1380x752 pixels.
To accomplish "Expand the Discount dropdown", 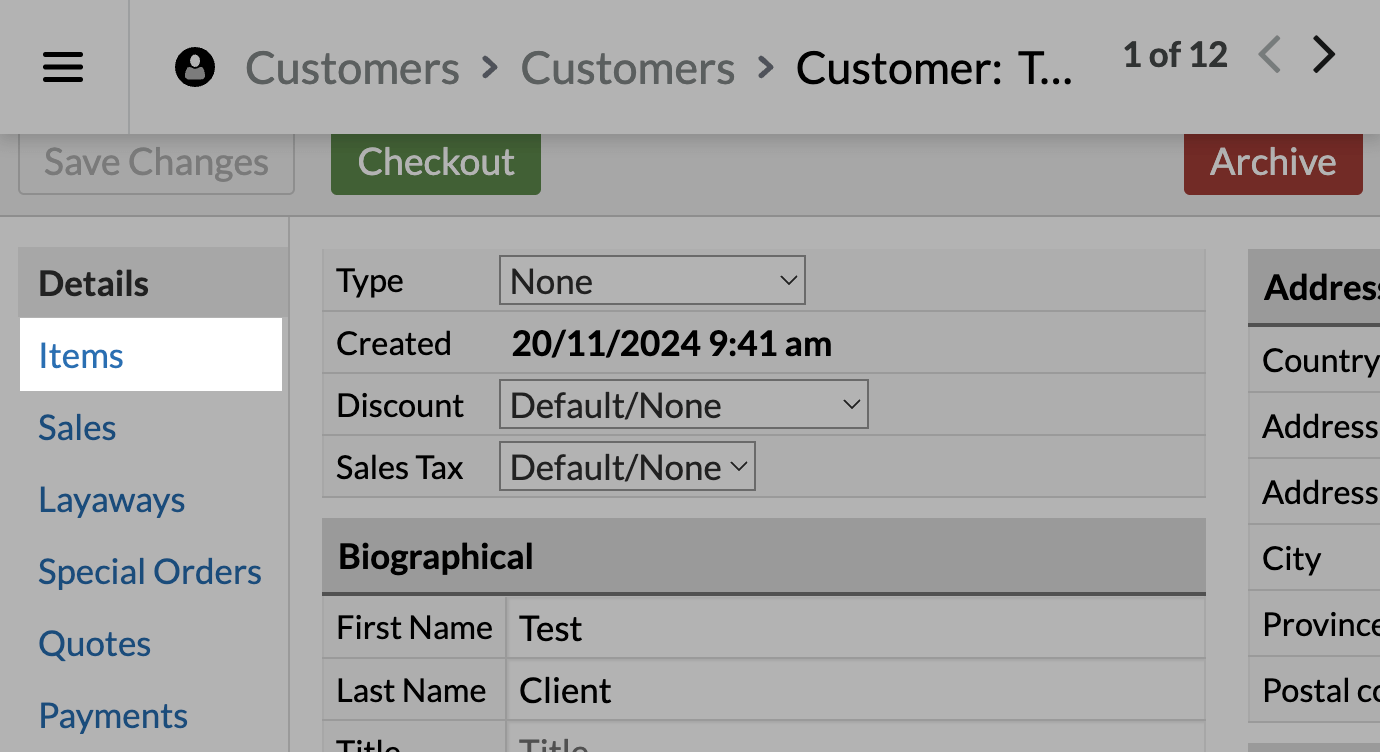I will [683, 405].
